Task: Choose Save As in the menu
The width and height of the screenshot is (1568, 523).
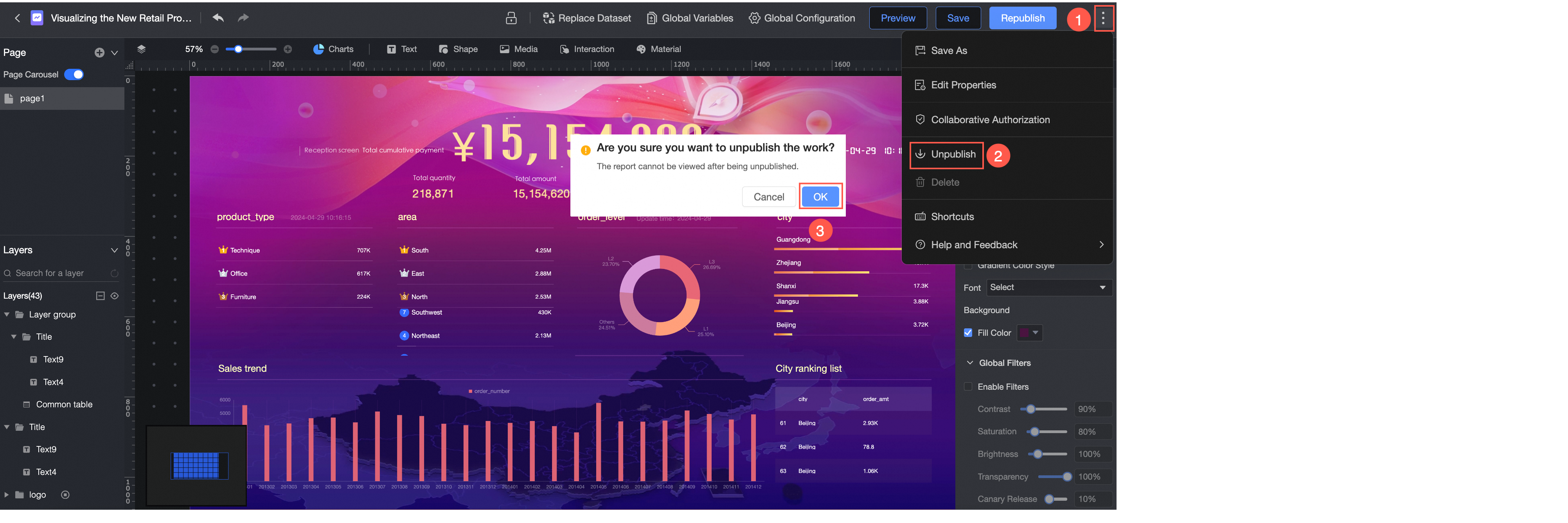Action: pos(948,50)
